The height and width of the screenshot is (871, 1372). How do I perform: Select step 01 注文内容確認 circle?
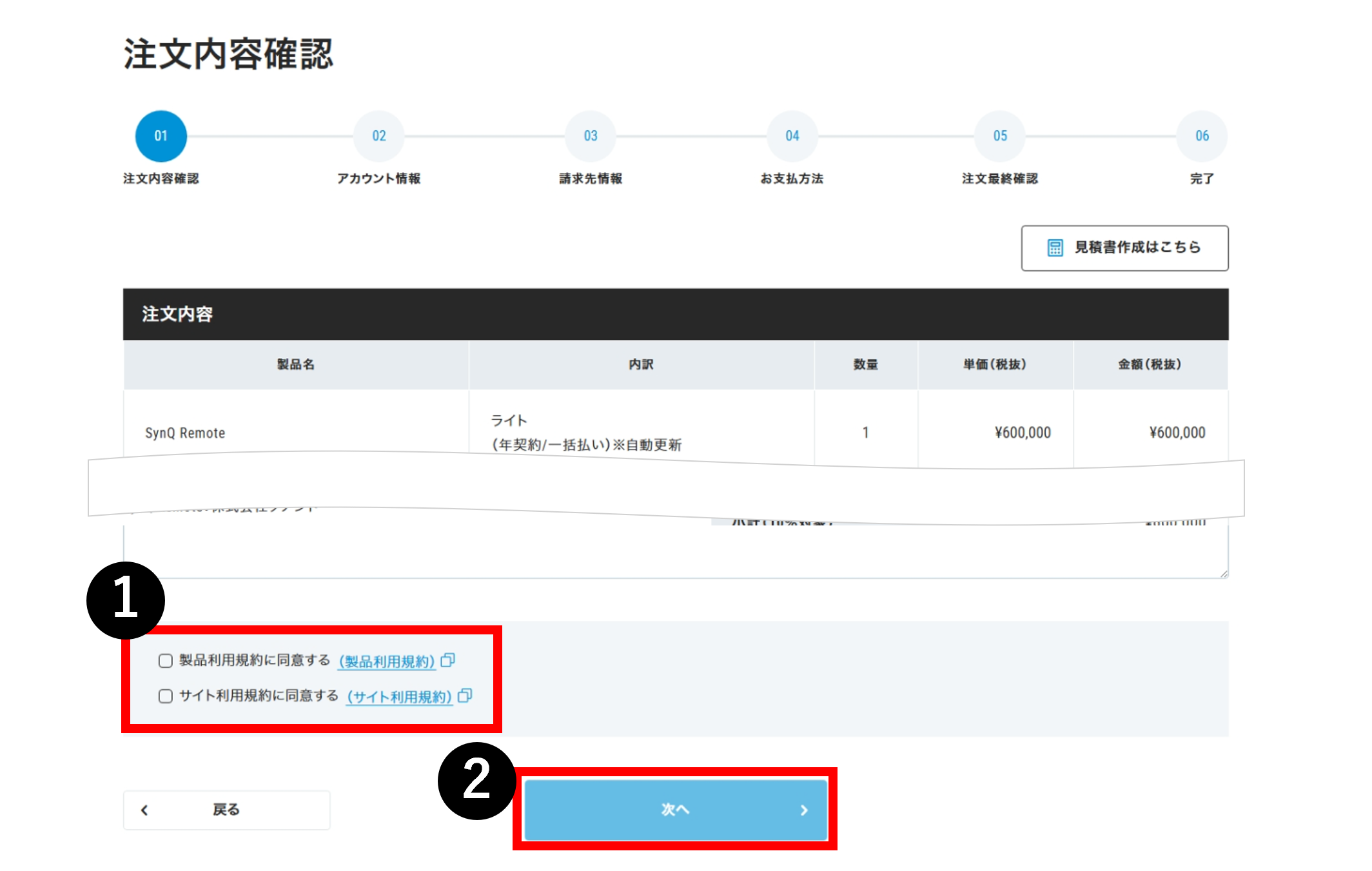pyautogui.click(x=161, y=136)
